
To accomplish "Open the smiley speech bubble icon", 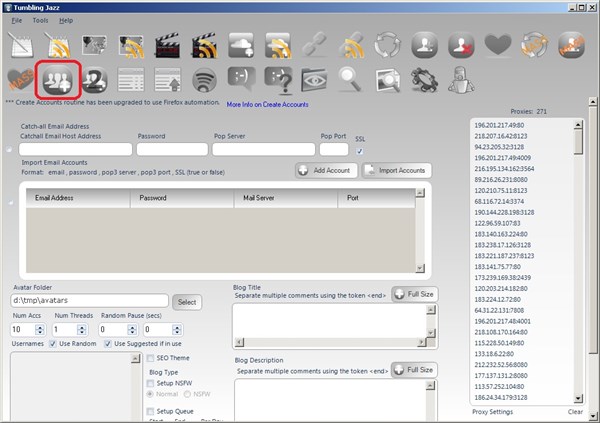I will click(241, 79).
